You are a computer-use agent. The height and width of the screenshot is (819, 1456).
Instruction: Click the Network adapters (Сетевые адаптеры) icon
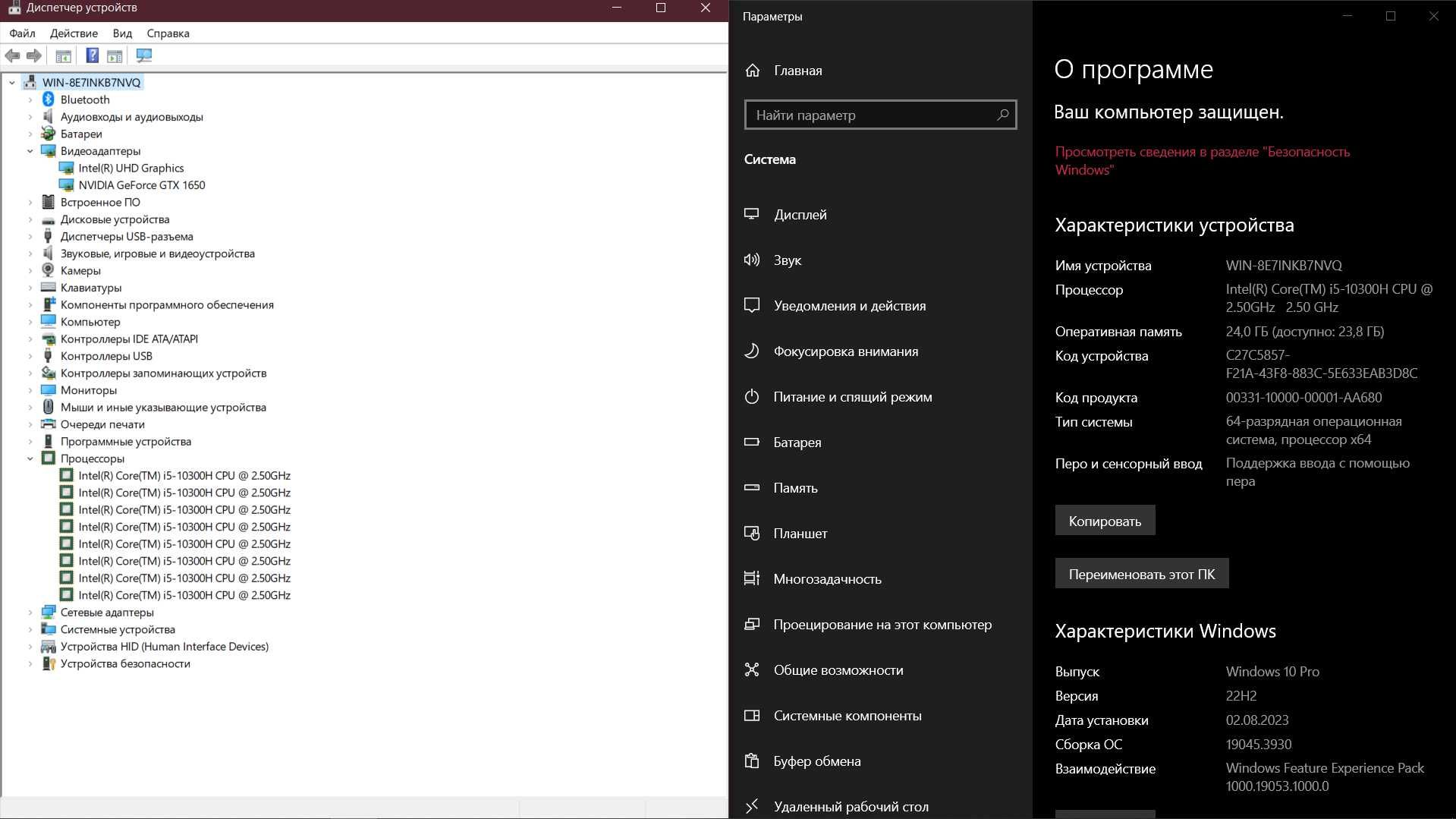pyautogui.click(x=49, y=612)
